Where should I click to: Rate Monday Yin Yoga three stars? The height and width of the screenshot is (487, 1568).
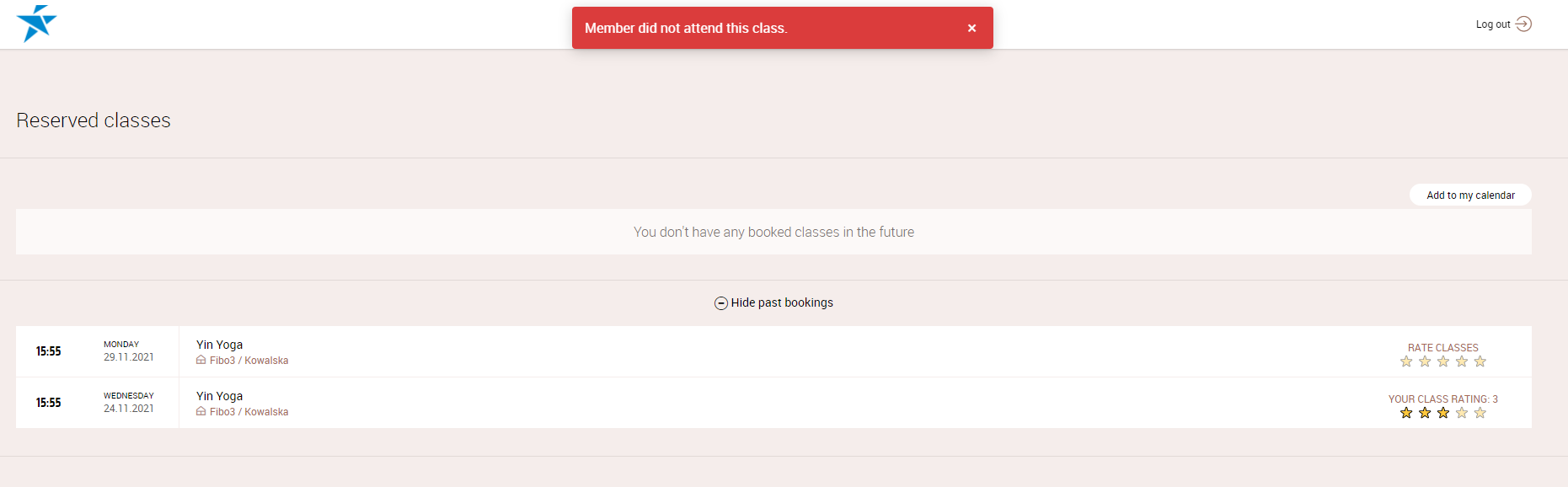click(x=1443, y=361)
